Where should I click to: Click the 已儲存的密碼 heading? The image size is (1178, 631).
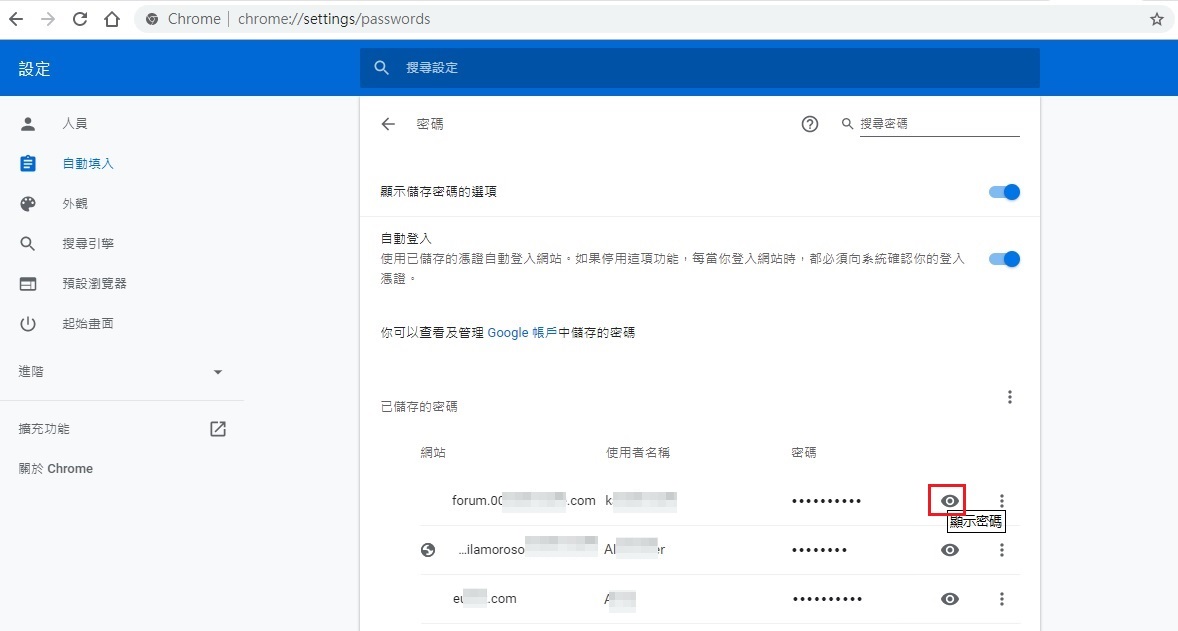pyautogui.click(x=419, y=406)
